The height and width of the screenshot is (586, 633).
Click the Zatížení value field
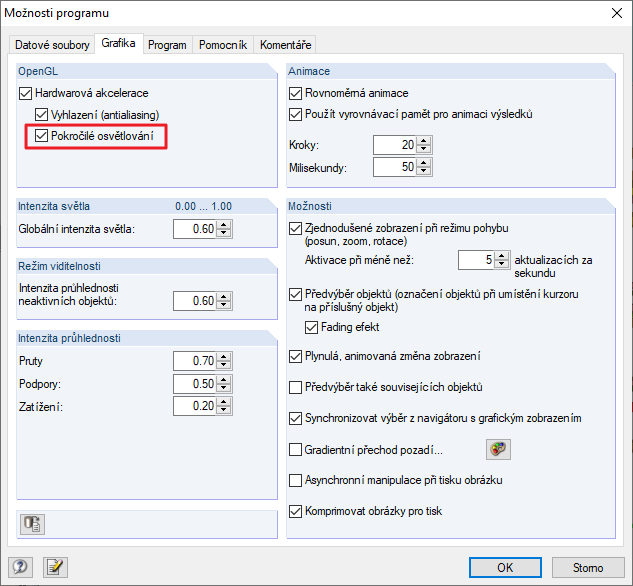(x=195, y=406)
